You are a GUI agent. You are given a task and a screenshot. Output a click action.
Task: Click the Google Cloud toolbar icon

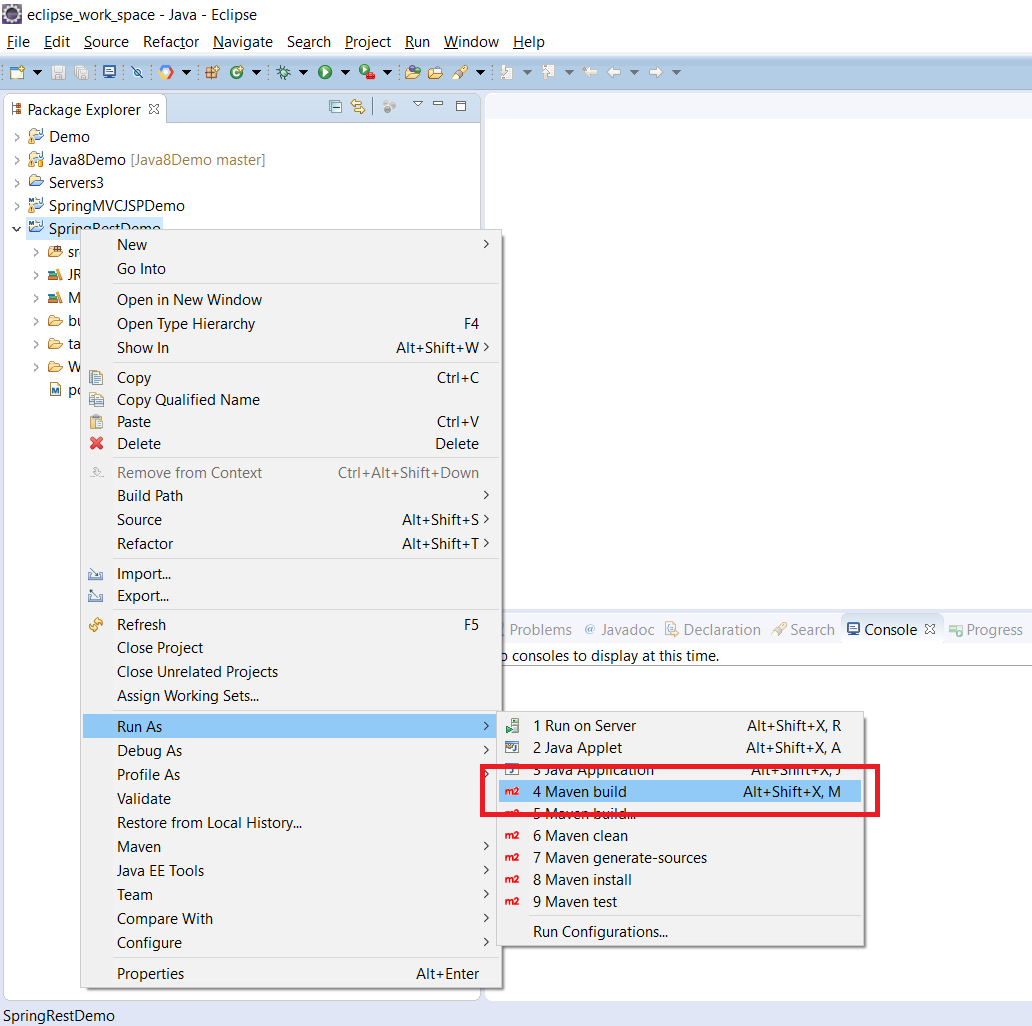[x=165, y=72]
